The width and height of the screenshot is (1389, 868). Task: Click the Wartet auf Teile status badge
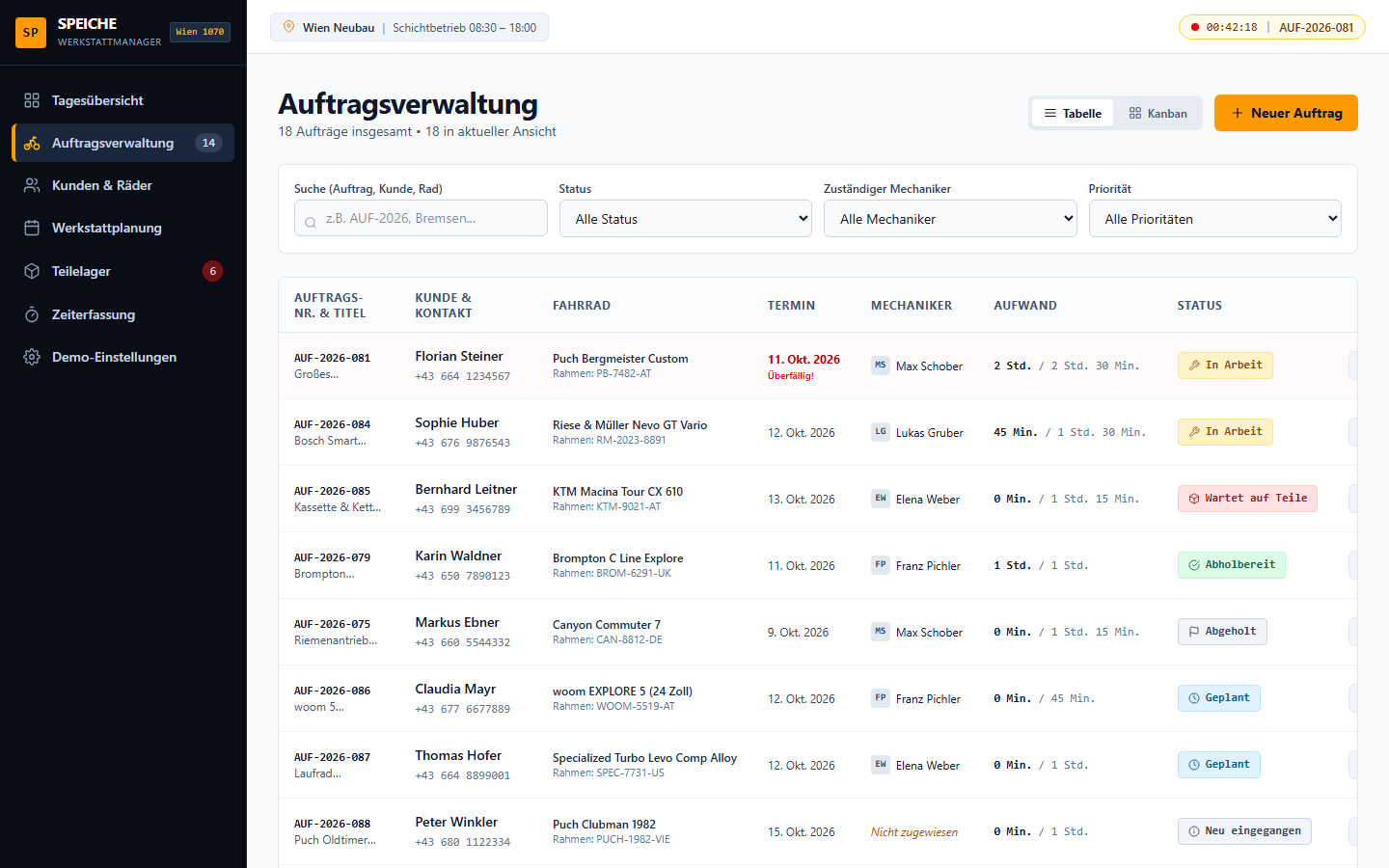click(x=1247, y=499)
